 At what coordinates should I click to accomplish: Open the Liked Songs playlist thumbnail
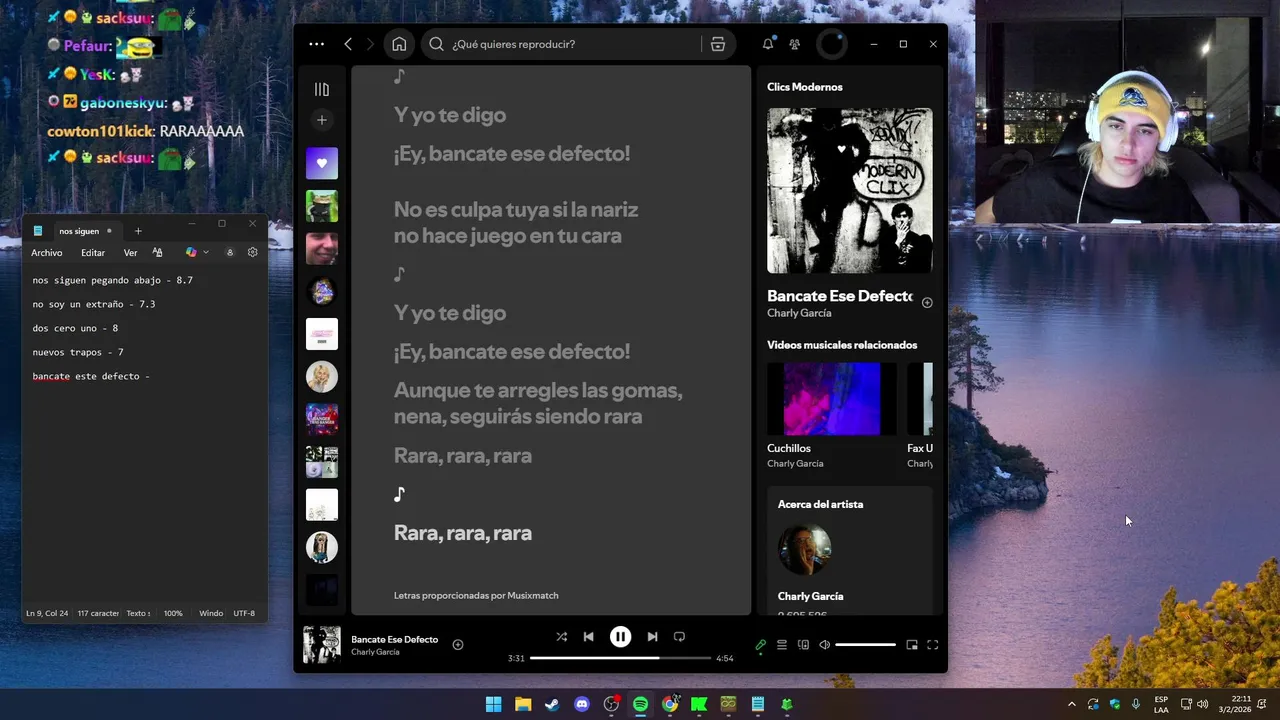(322, 163)
